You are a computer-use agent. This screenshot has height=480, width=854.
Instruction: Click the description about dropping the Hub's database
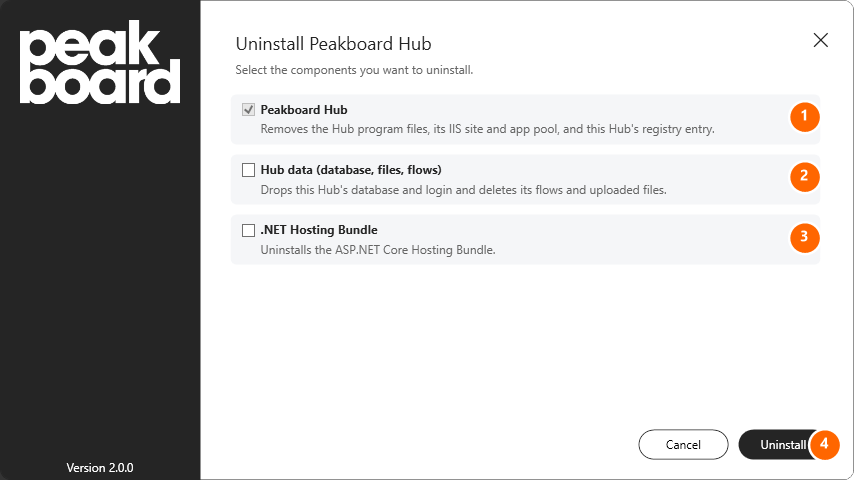(463, 190)
